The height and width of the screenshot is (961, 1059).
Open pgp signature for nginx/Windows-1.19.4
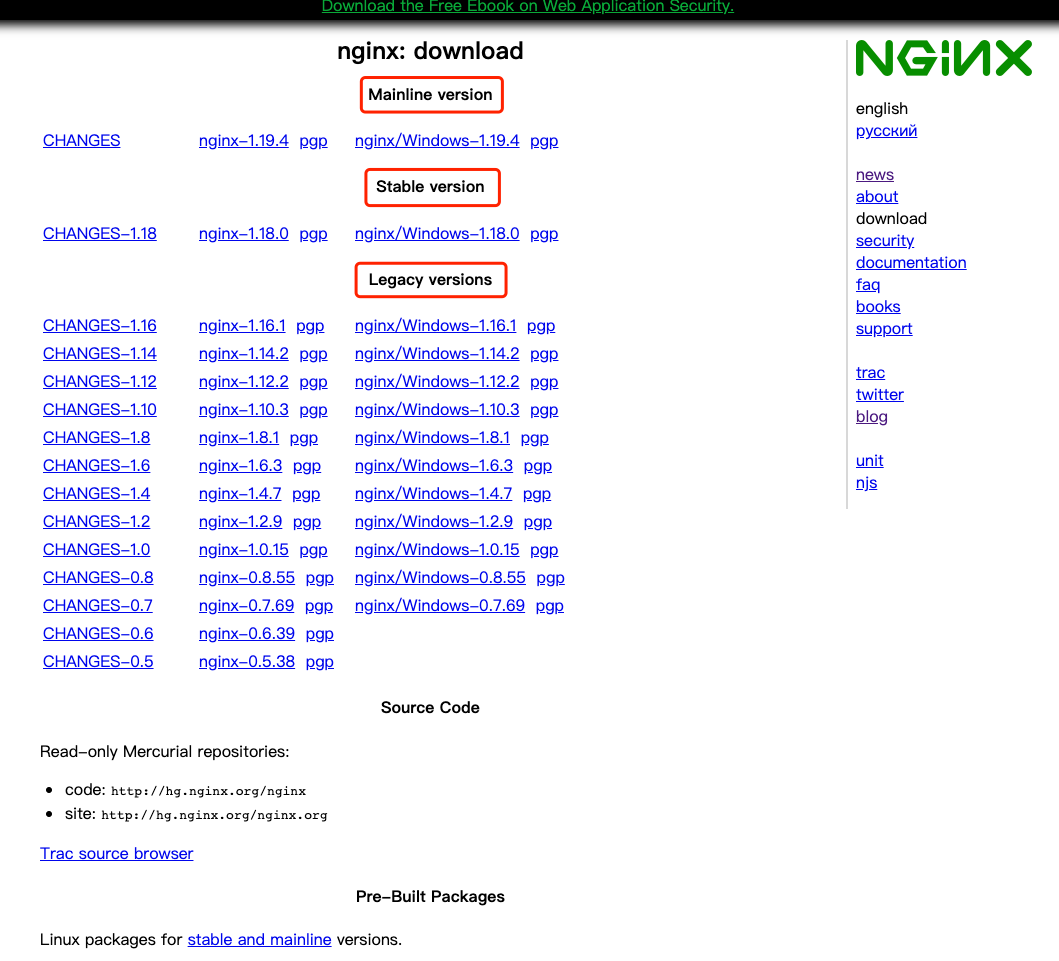coord(544,140)
